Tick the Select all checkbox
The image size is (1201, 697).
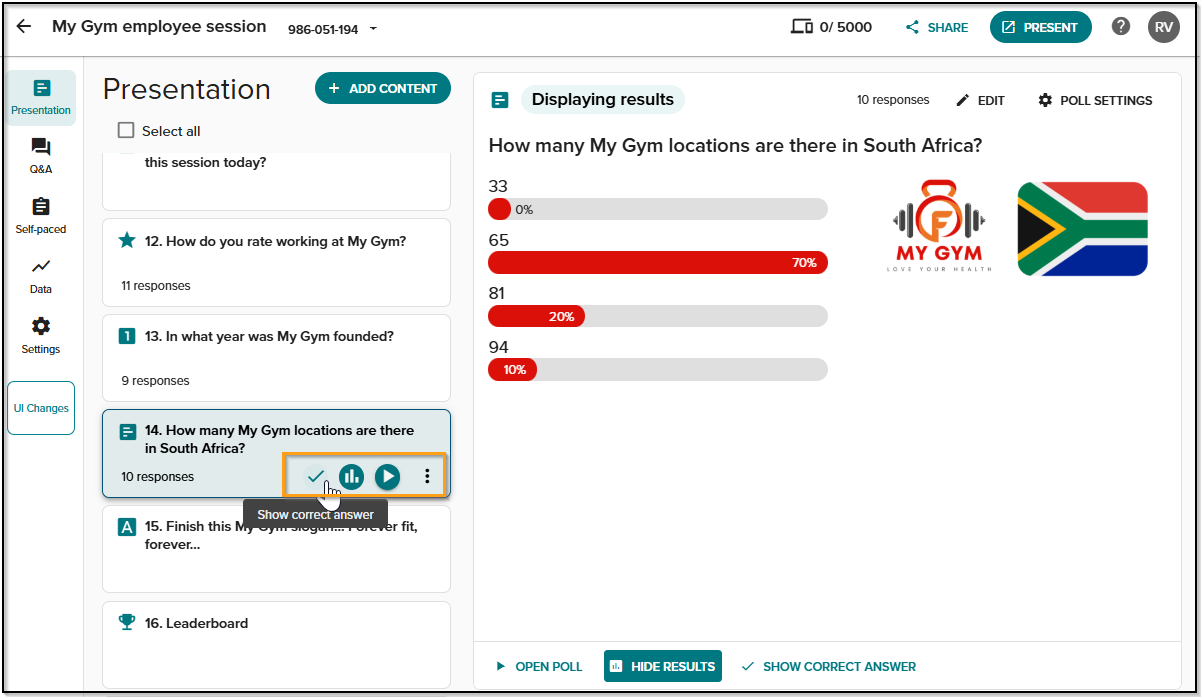pyautogui.click(x=126, y=130)
